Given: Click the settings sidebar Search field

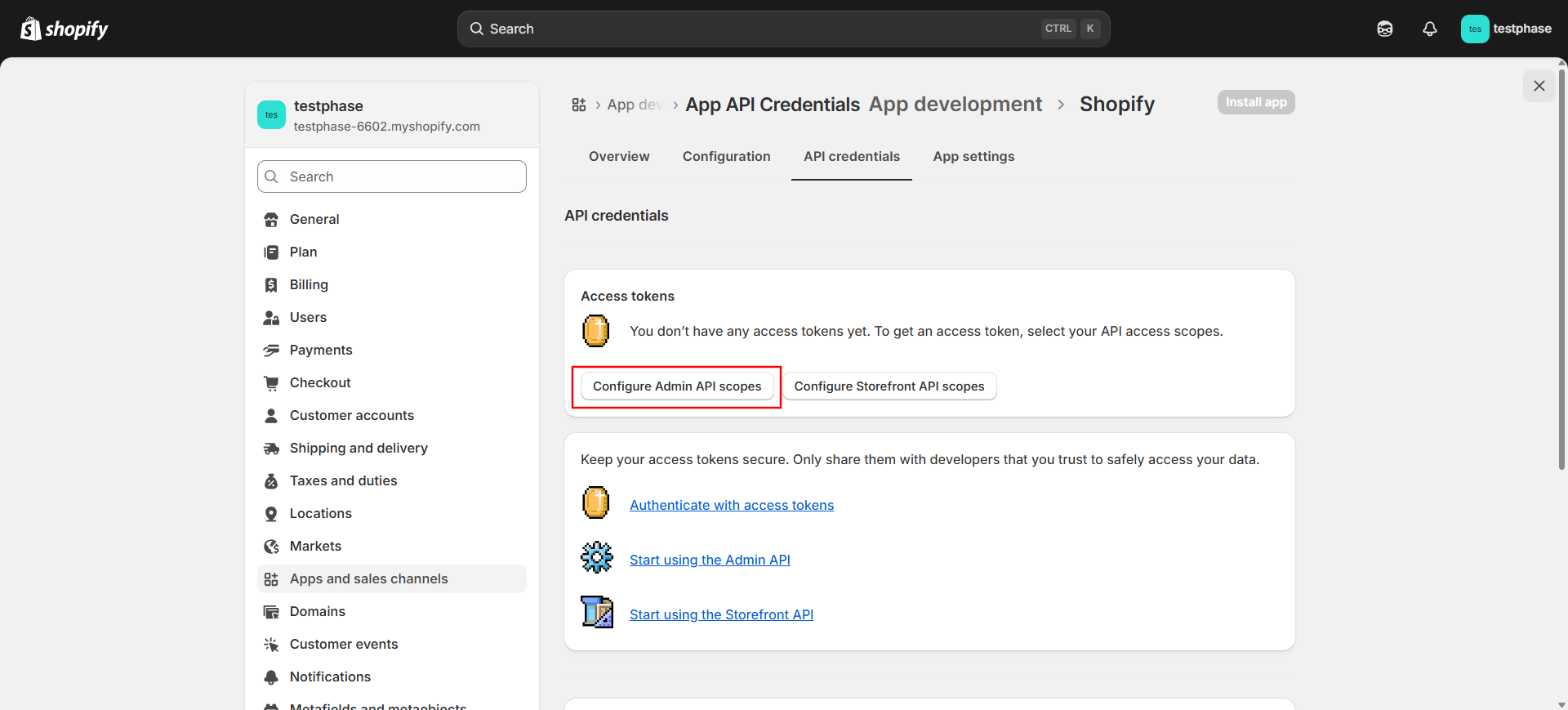Looking at the screenshot, I should tap(392, 176).
